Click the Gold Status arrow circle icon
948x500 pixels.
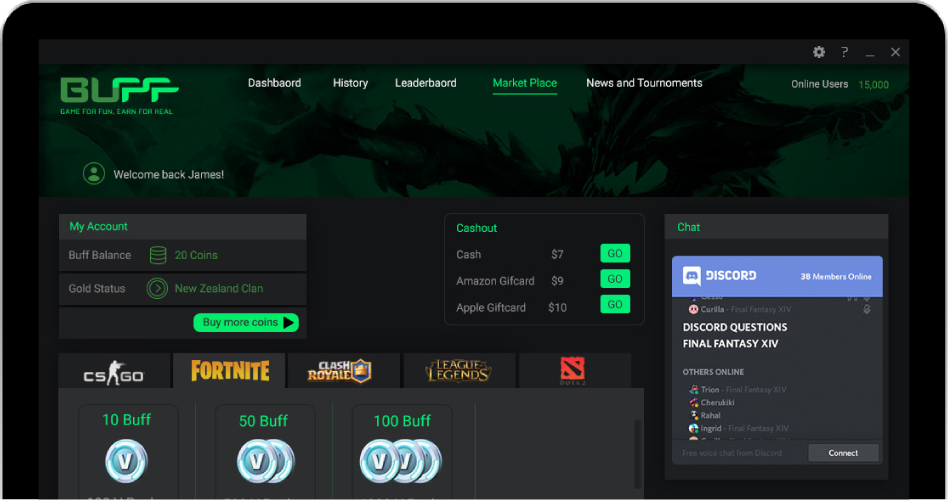[157, 288]
